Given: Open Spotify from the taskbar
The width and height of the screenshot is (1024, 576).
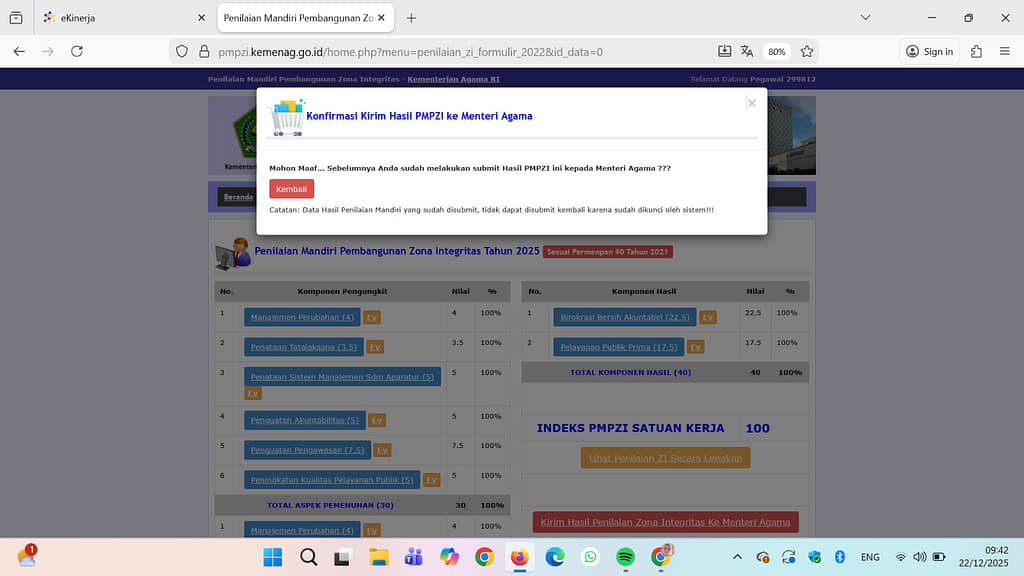Looking at the screenshot, I should pos(625,557).
